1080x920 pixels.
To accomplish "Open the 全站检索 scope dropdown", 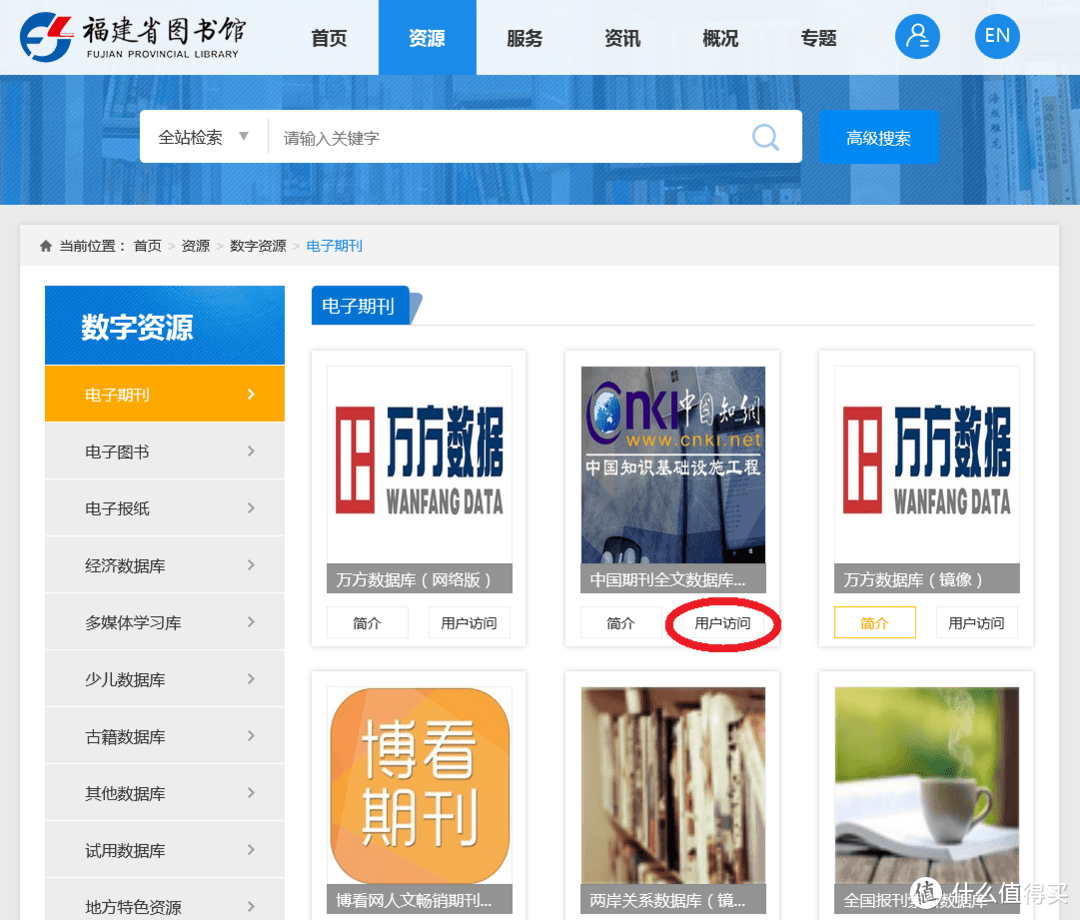I will 203,137.
